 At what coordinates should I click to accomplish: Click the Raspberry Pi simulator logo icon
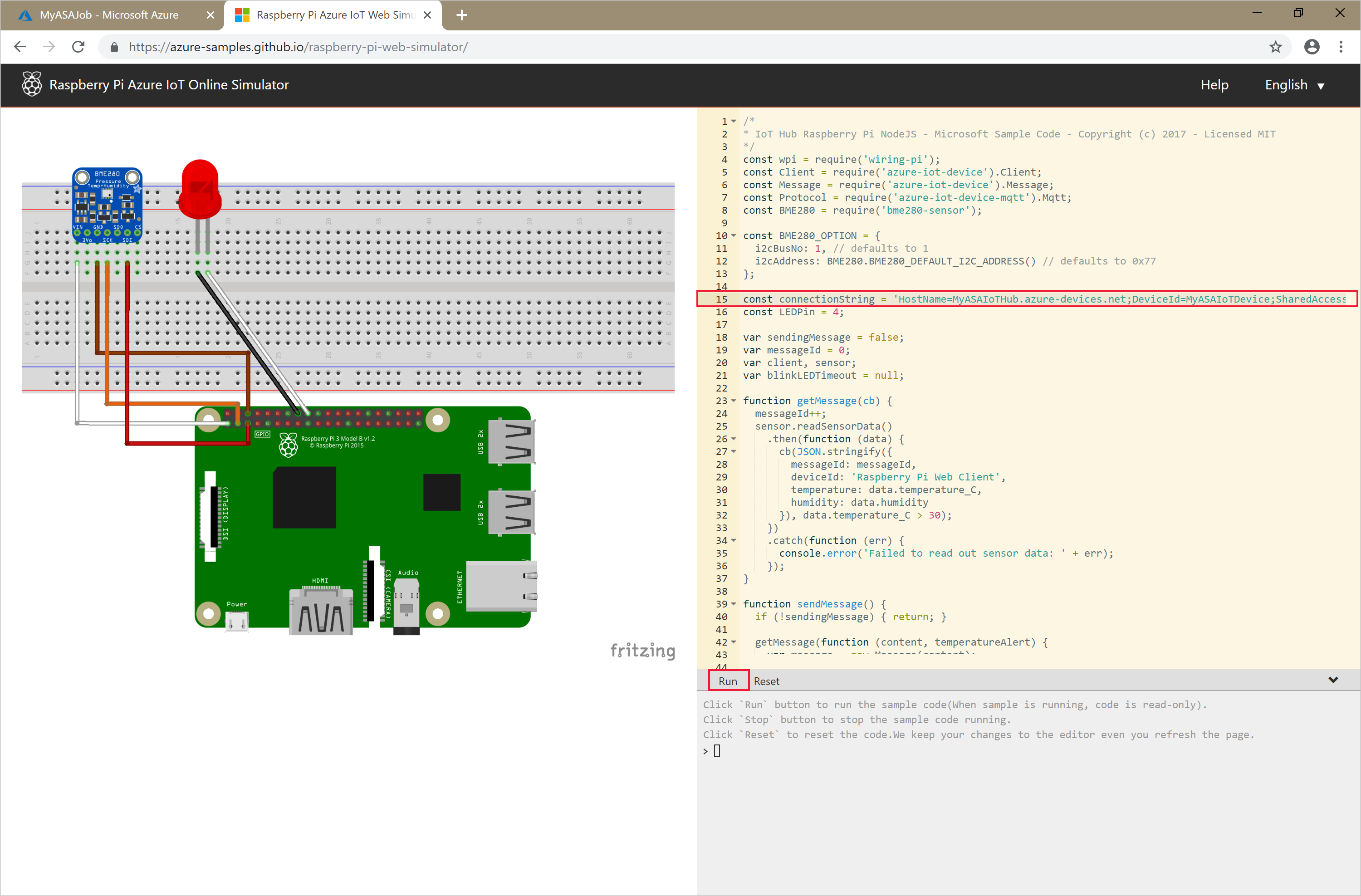29,85
